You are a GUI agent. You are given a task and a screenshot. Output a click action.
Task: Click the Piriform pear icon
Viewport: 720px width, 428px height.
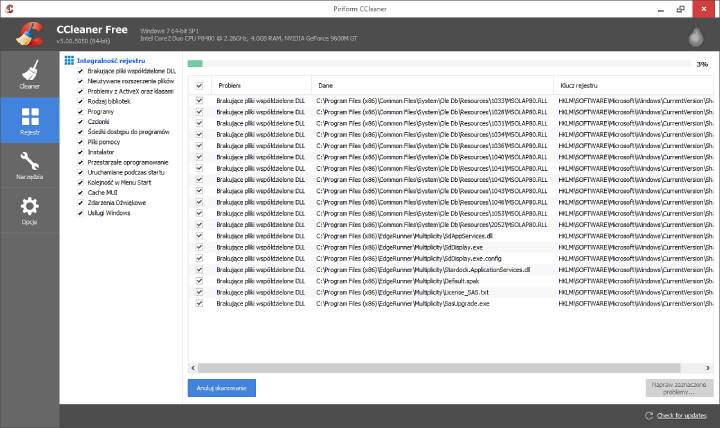pos(696,36)
